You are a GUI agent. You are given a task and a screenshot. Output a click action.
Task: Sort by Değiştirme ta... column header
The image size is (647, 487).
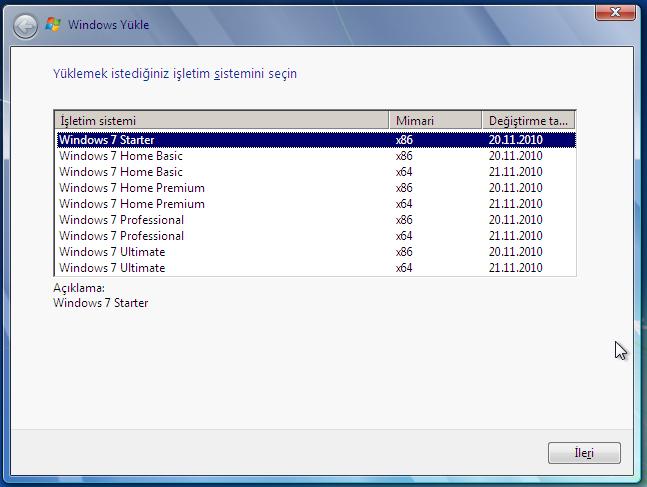coord(528,121)
